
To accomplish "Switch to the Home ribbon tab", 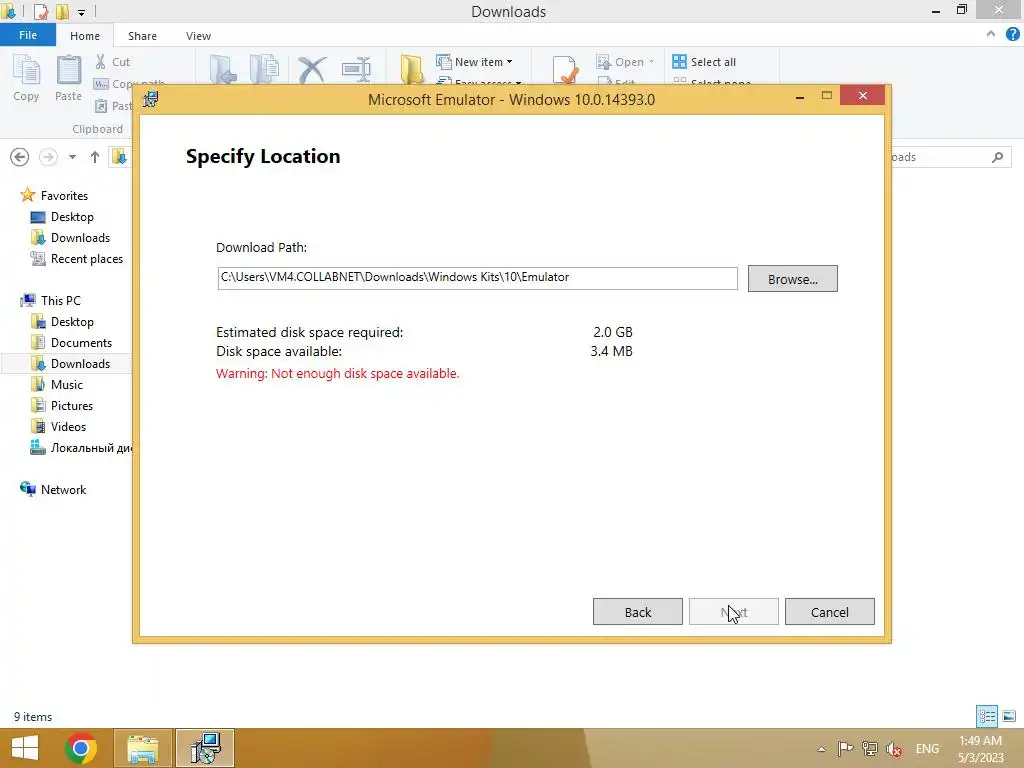I will pos(85,36).
